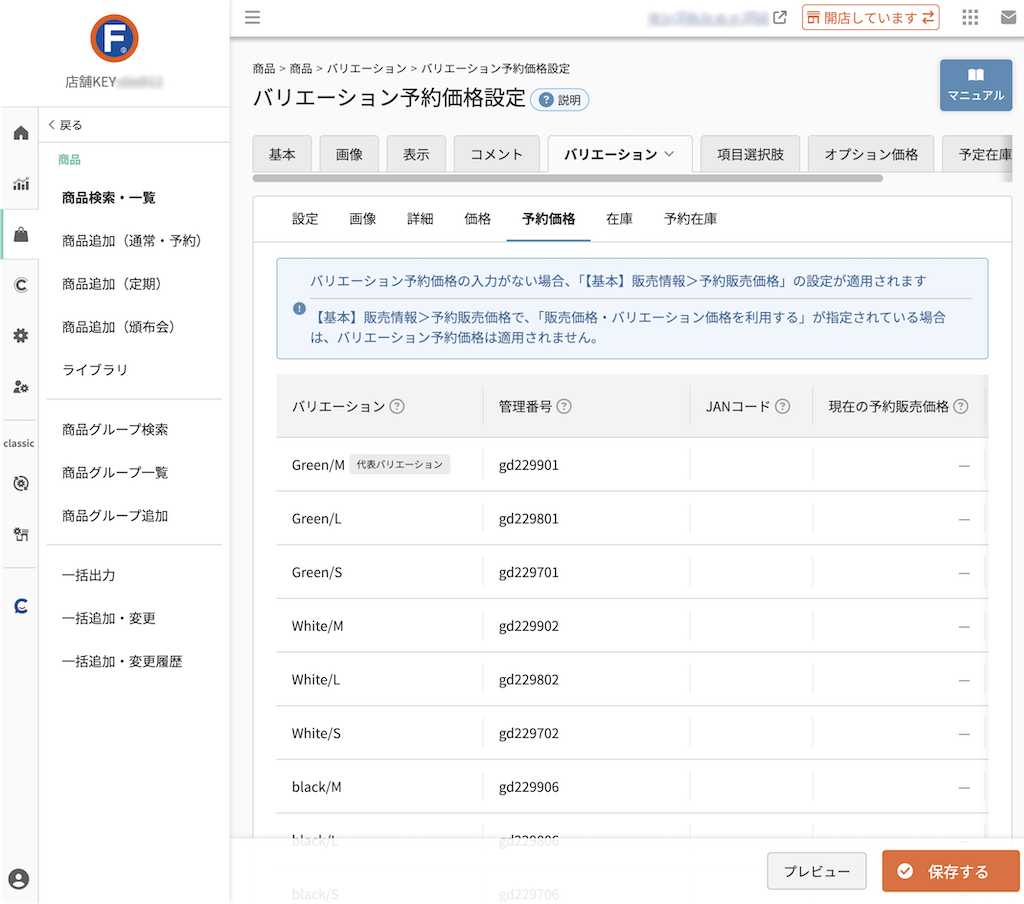Toggle the 開店しています shop status
Screen dimensions: 1024x904
tap(871, 18)
